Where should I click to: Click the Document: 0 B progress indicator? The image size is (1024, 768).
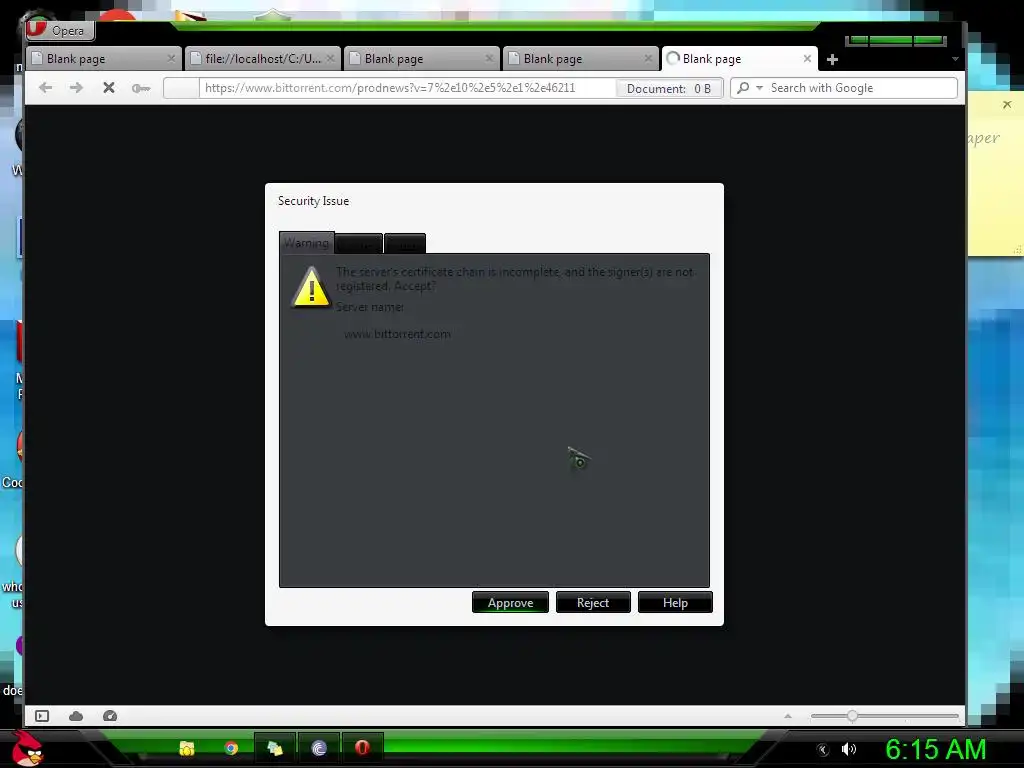coord(669,88)
